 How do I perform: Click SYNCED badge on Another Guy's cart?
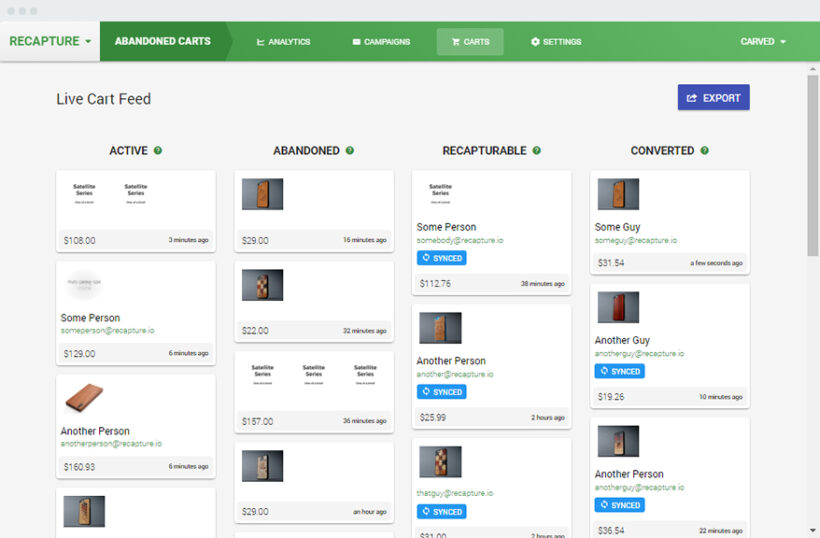coord(619,371)
